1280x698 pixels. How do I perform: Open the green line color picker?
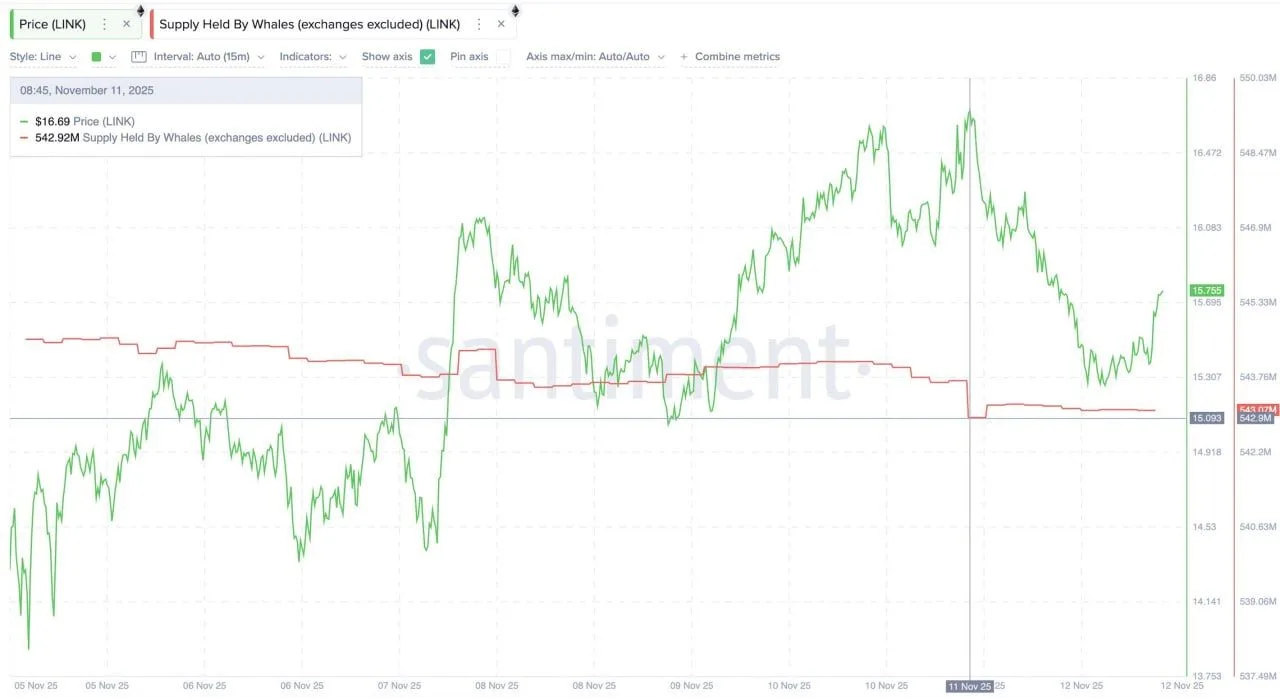(103, 57)
